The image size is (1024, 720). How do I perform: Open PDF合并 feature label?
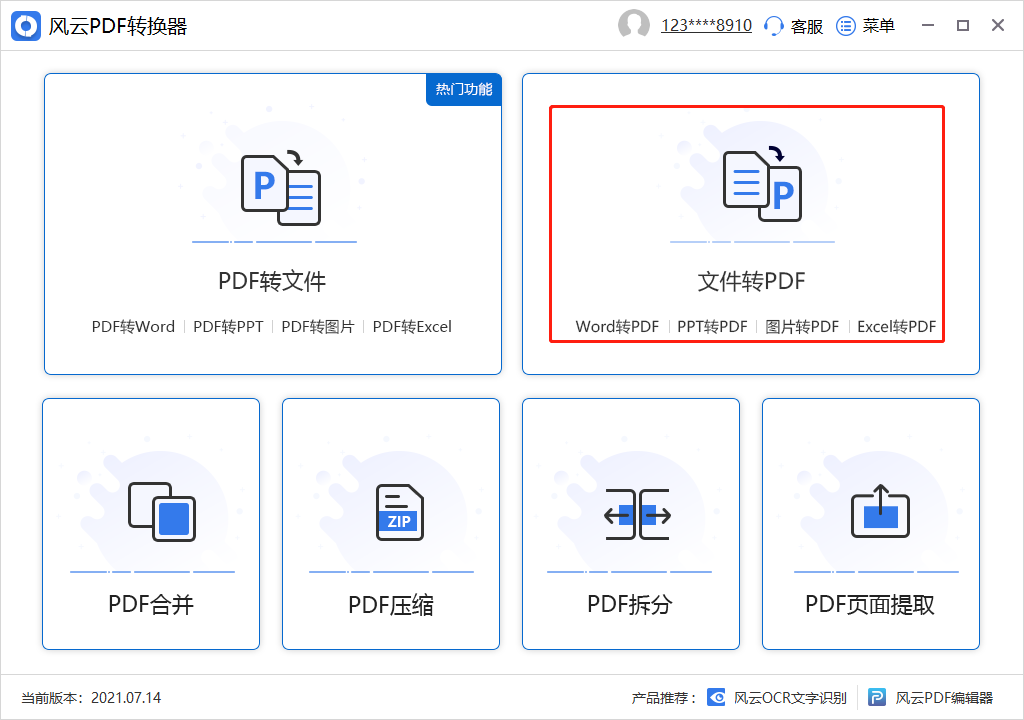click(151, 604)
